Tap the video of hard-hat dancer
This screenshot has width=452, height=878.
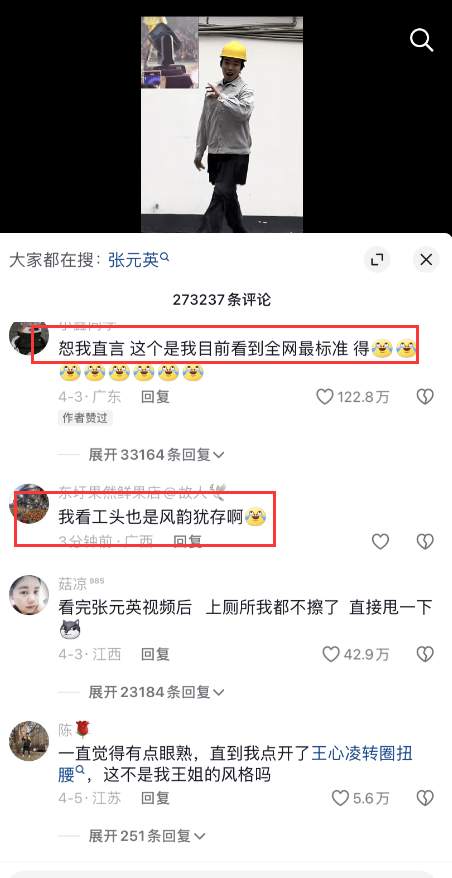222,124
